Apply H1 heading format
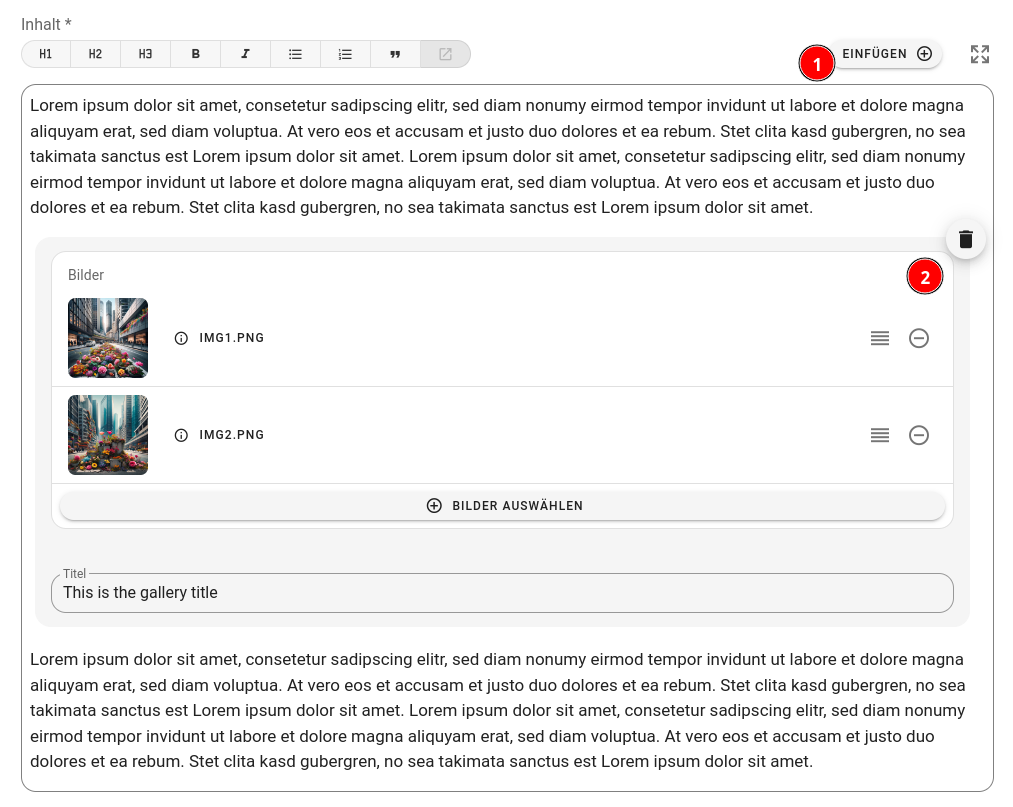The height and width of the screenshot is (807, 1013). click(x=46, y=54)
